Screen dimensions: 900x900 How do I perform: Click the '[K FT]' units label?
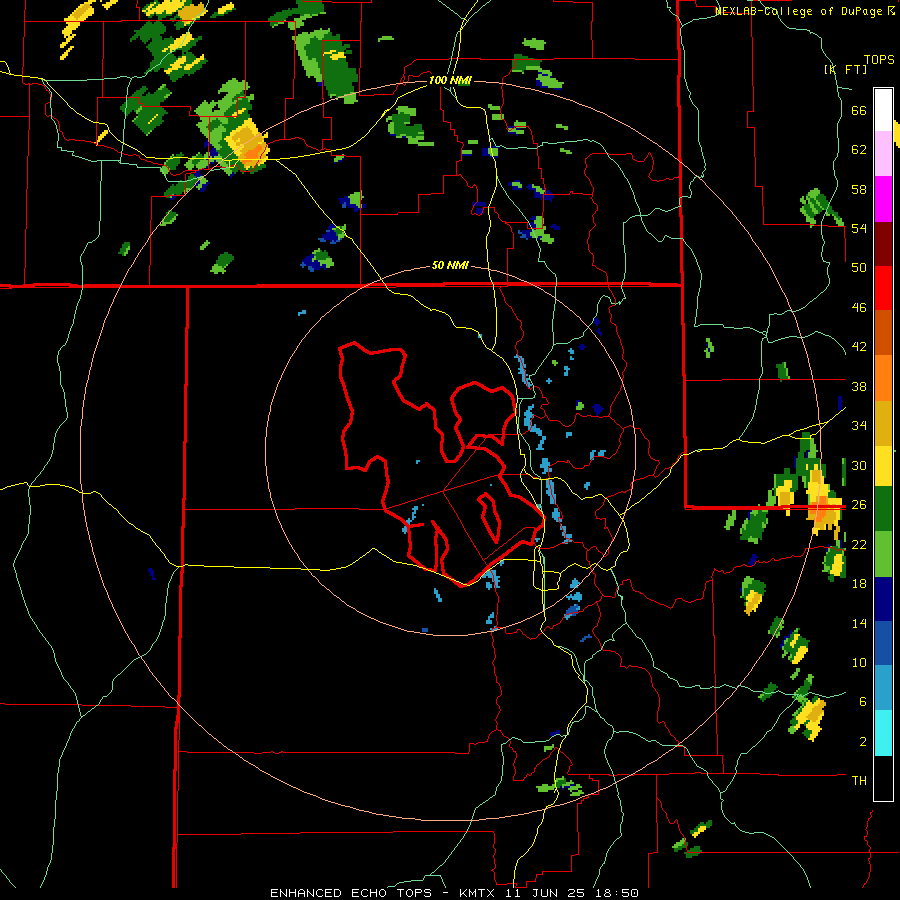coord(845,69)
